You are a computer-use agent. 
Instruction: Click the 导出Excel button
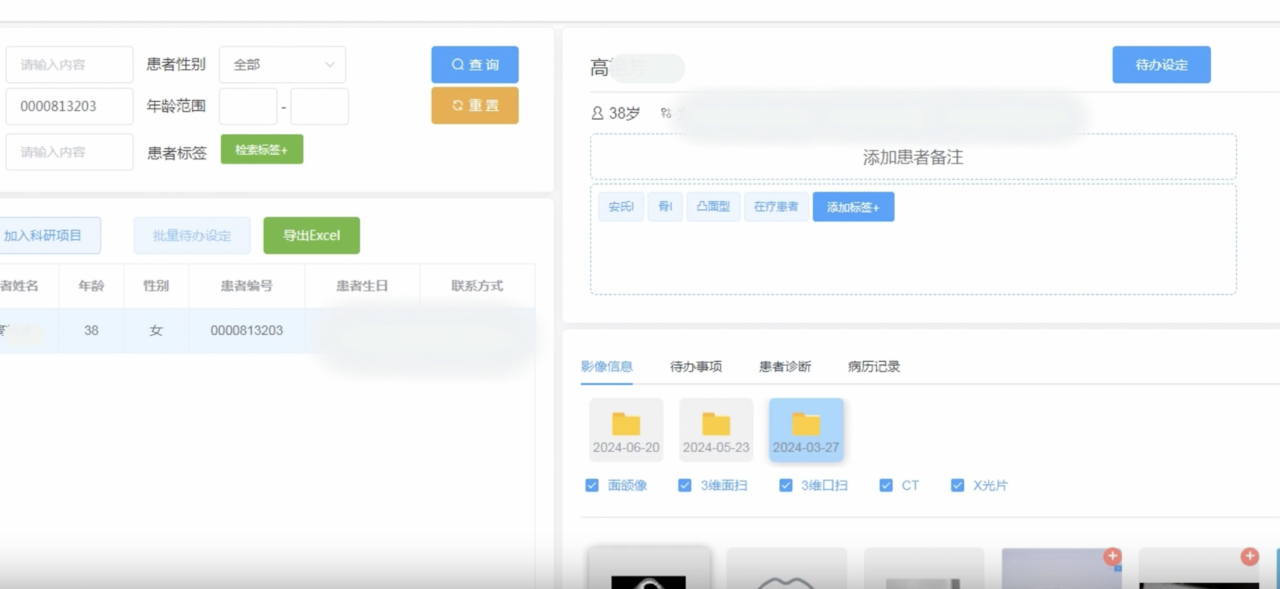click(311, 236)
